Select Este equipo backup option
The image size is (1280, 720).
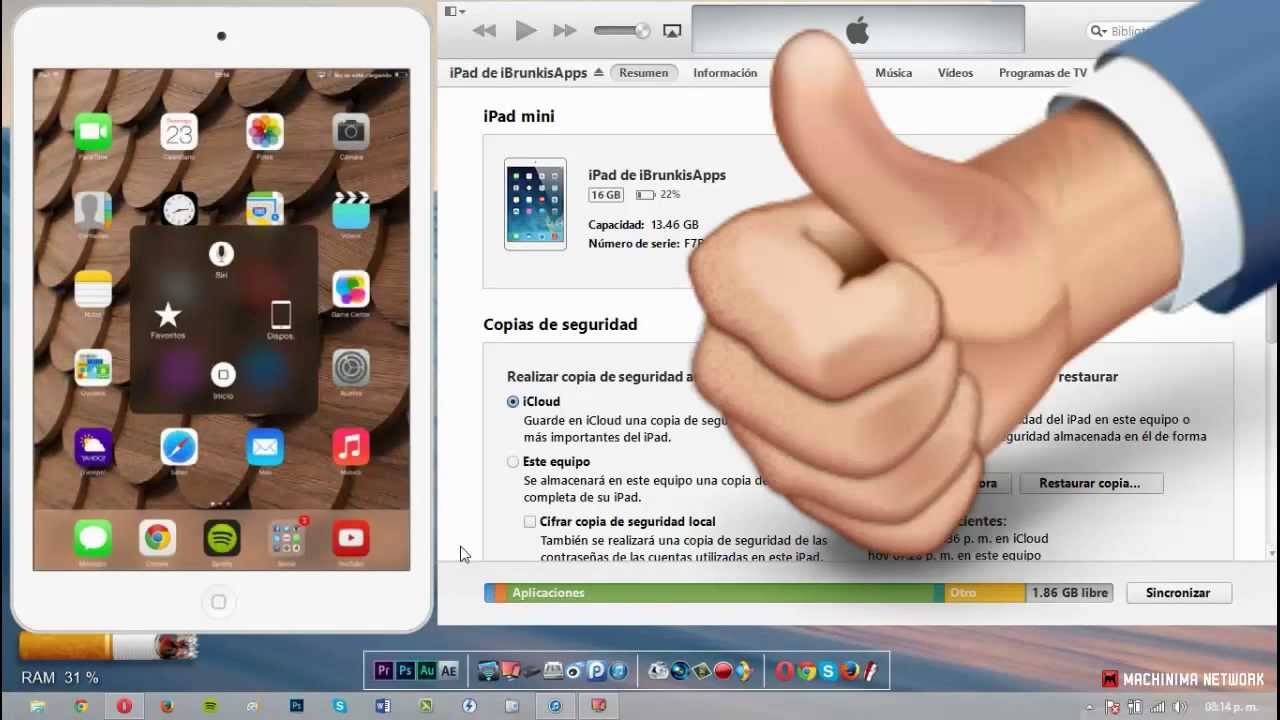513,462
